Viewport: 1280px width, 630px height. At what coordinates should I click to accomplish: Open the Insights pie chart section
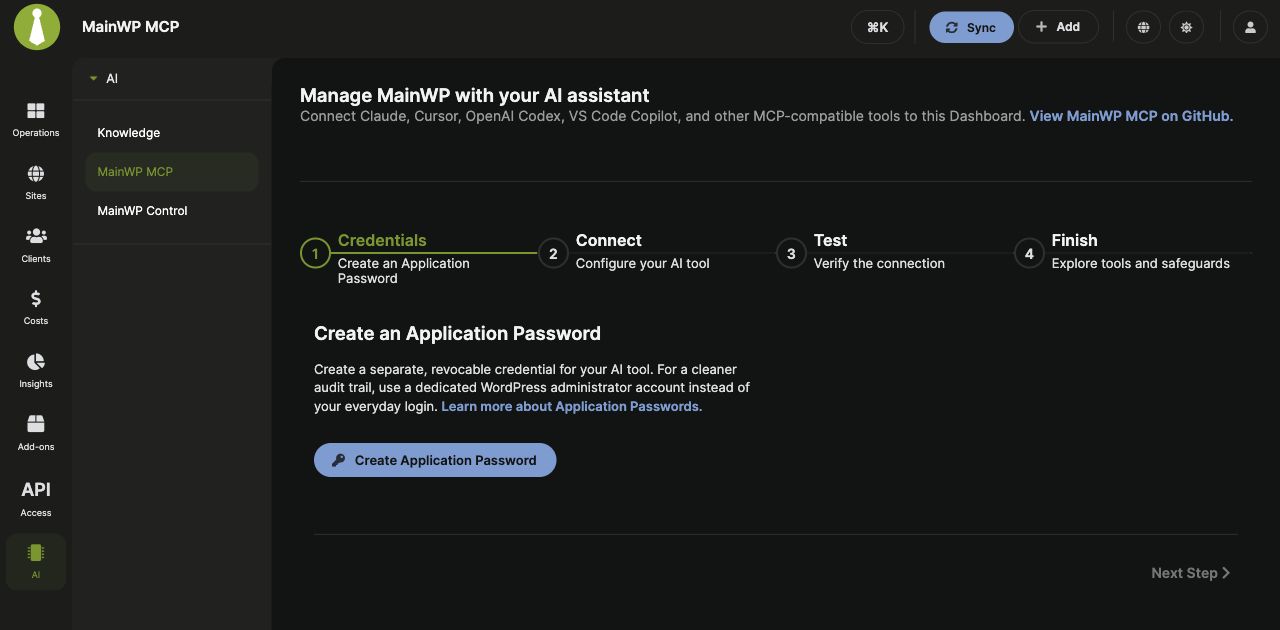[x=36, y=370]
